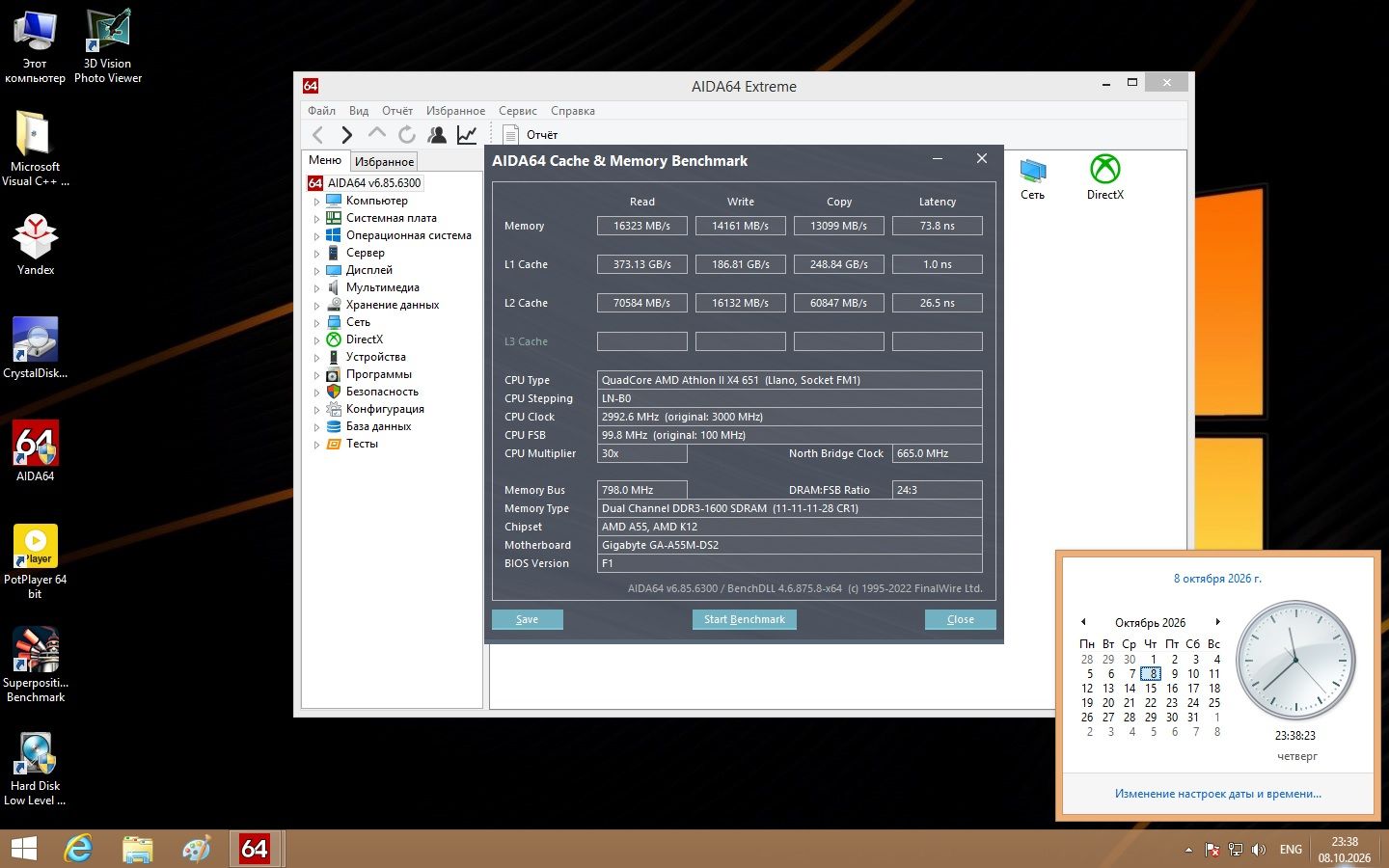
Task: Click the Refresh icon in AIDA64 toolbar
Action: [407, 135]
